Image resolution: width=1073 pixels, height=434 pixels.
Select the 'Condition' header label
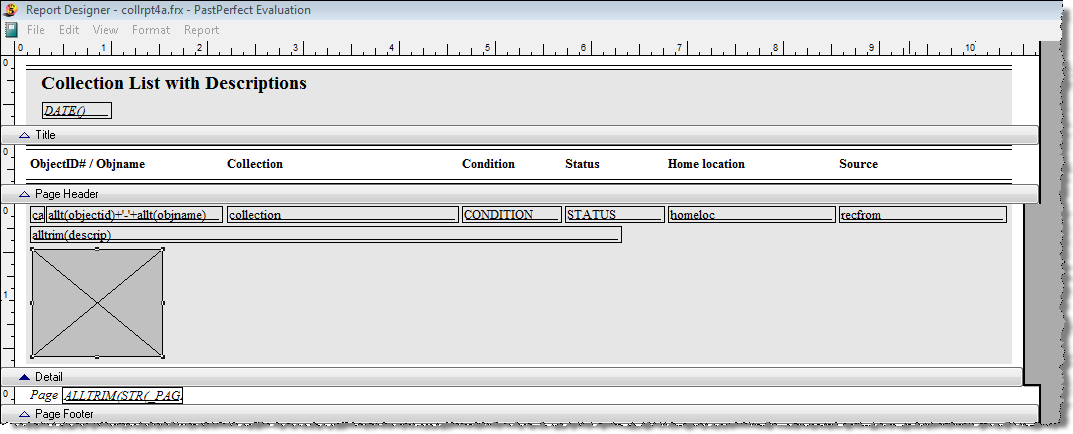point(488,164)
